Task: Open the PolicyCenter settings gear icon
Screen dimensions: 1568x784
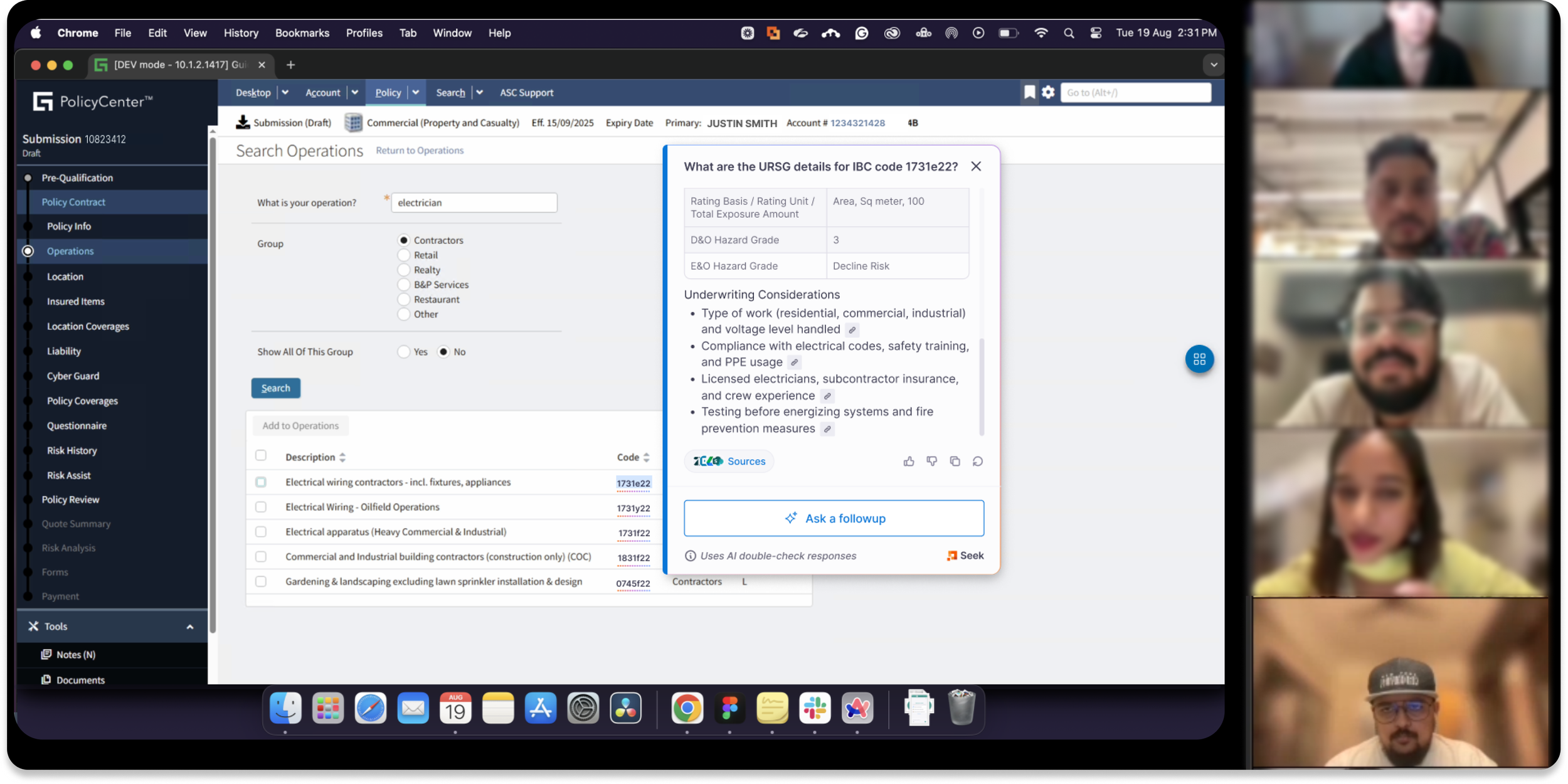Action: point(1048,92)
